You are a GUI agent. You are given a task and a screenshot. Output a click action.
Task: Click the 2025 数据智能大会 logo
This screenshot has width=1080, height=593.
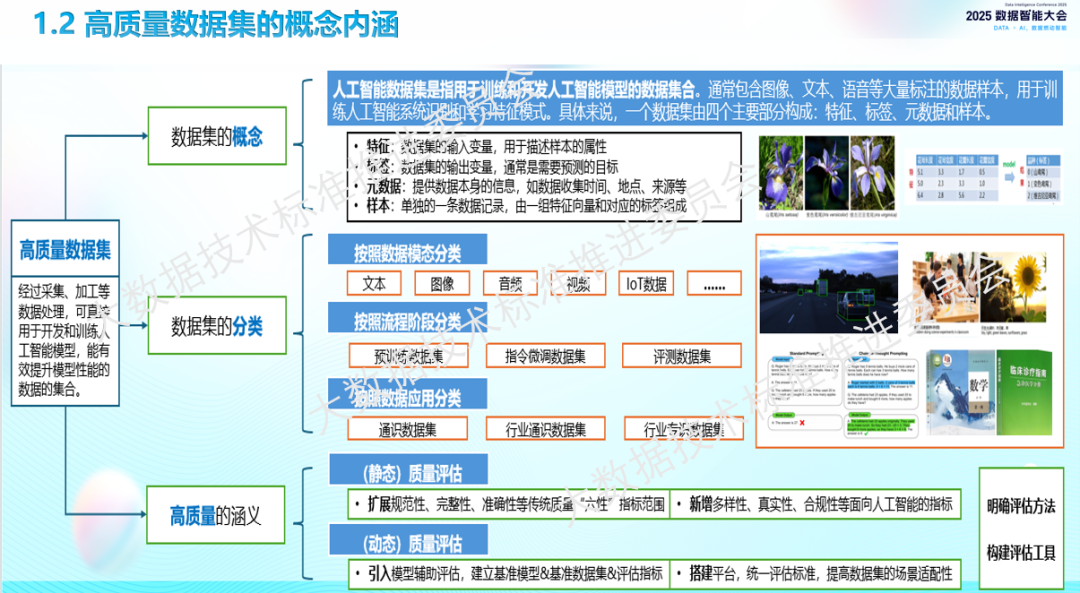click(x=1015, y=16)
